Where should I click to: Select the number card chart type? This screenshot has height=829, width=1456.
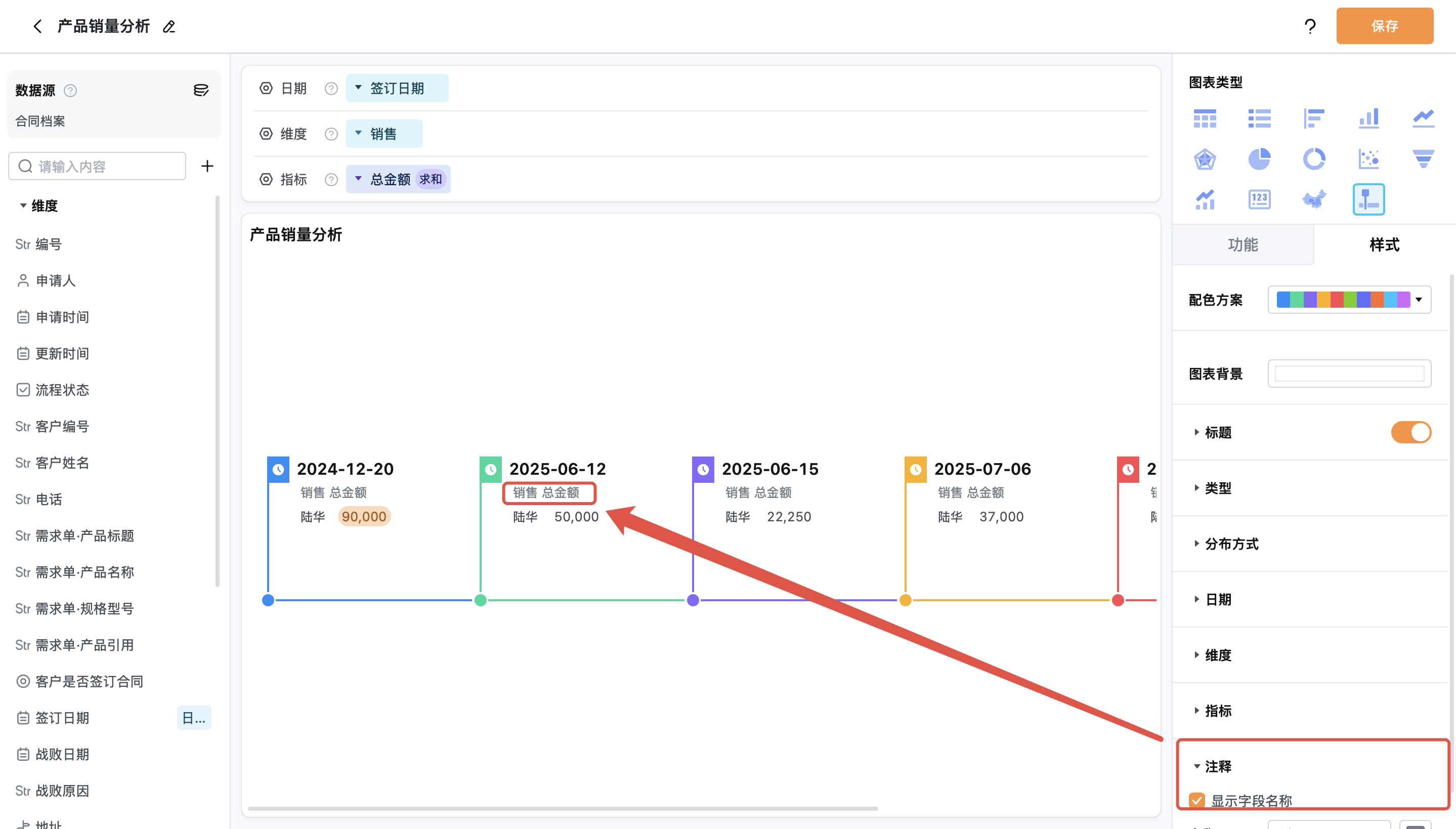tap(1259, 199)
